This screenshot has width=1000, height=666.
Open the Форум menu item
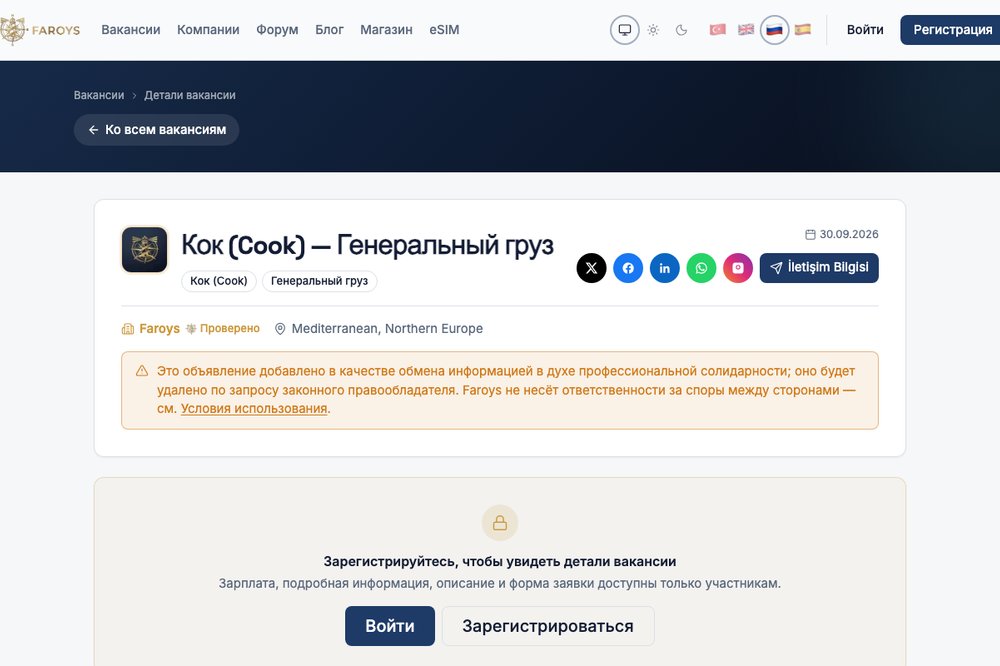click(277, 30)
